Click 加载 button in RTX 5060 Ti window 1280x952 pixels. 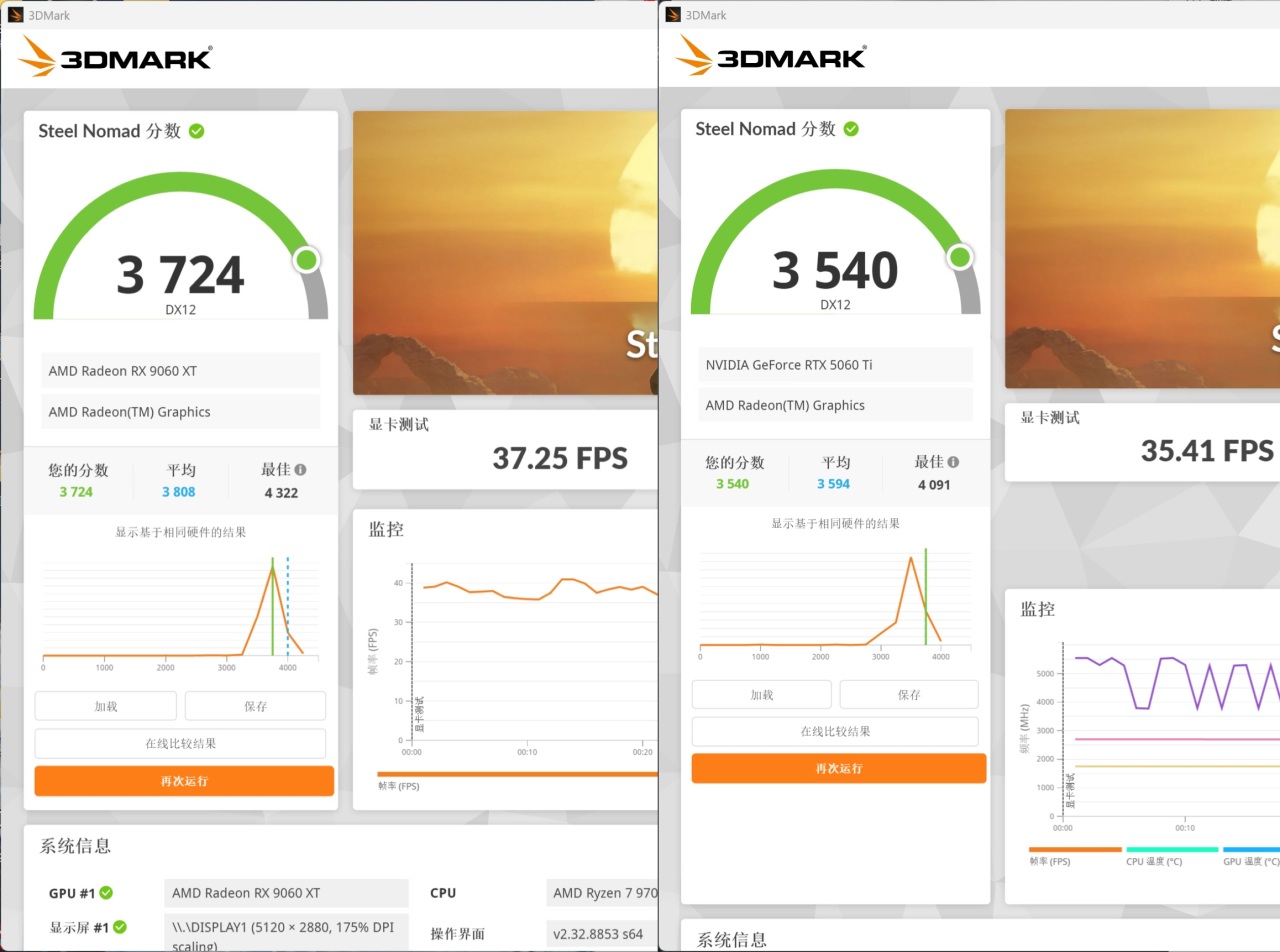click(762, 695)
